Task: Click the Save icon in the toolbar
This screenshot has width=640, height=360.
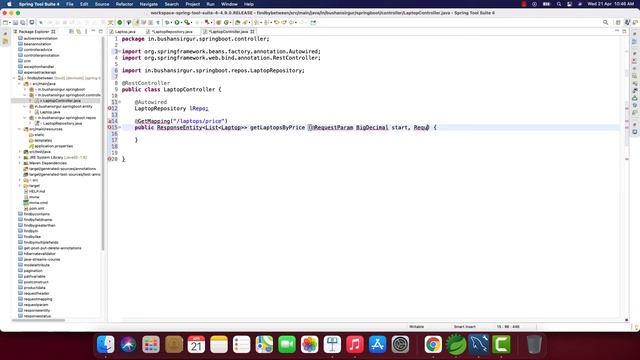Action: (x=16, y=22)
